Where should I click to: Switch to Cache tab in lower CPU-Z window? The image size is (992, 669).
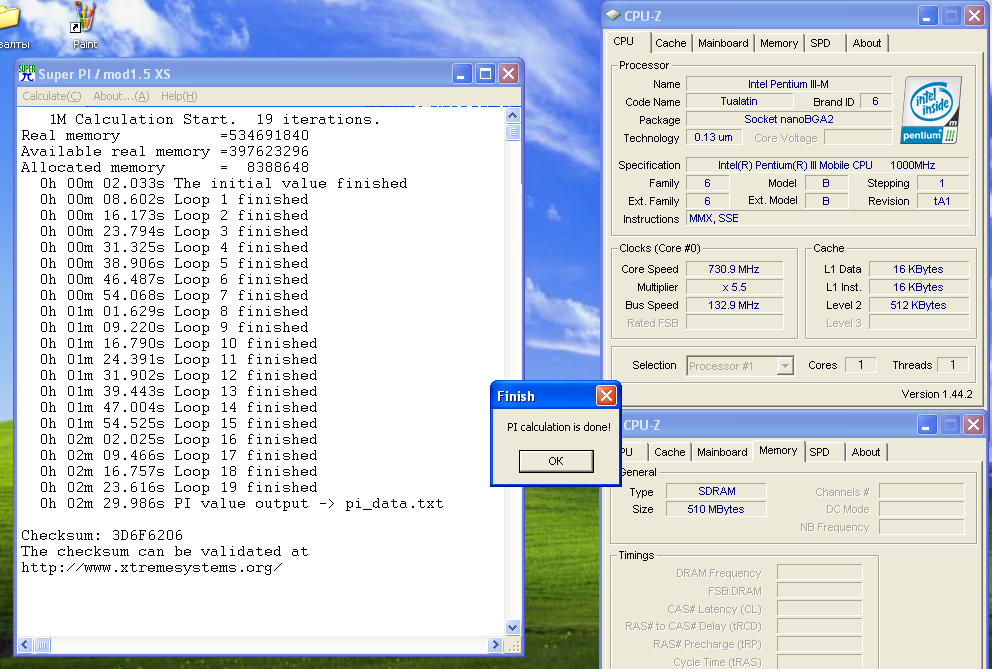point(669,452)
